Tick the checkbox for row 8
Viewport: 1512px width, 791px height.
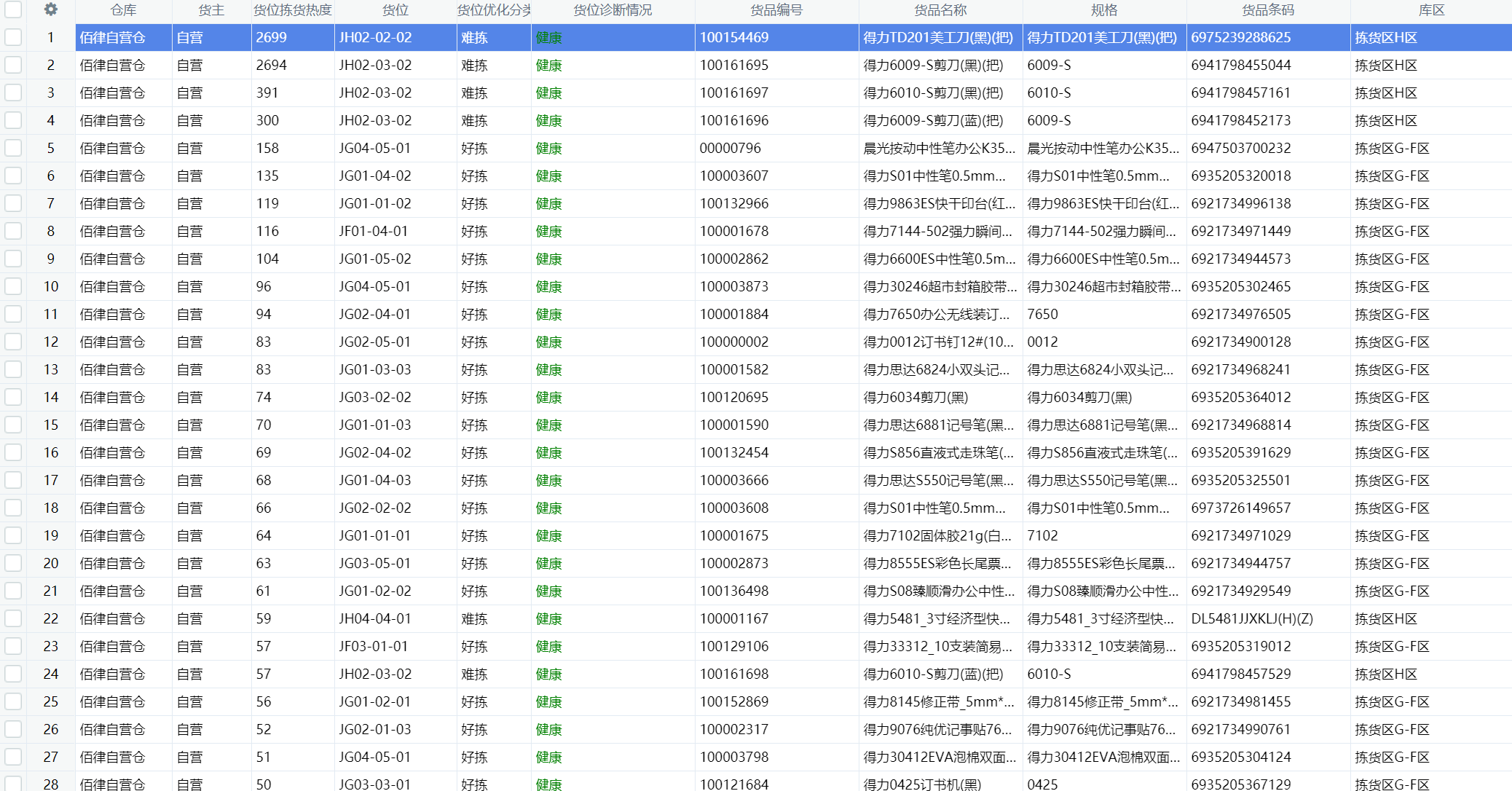pos(13,231)
